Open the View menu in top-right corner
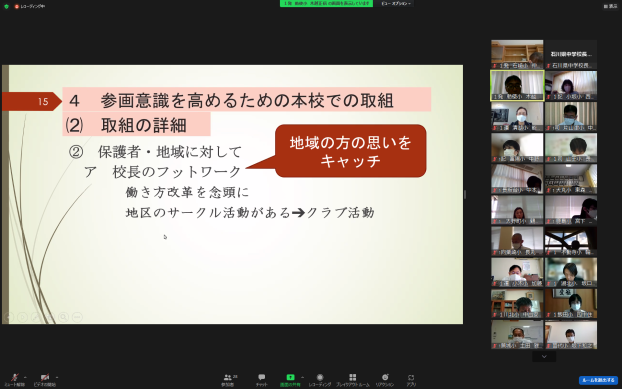This screenshot has height=389, width=622. coord(610,6)
